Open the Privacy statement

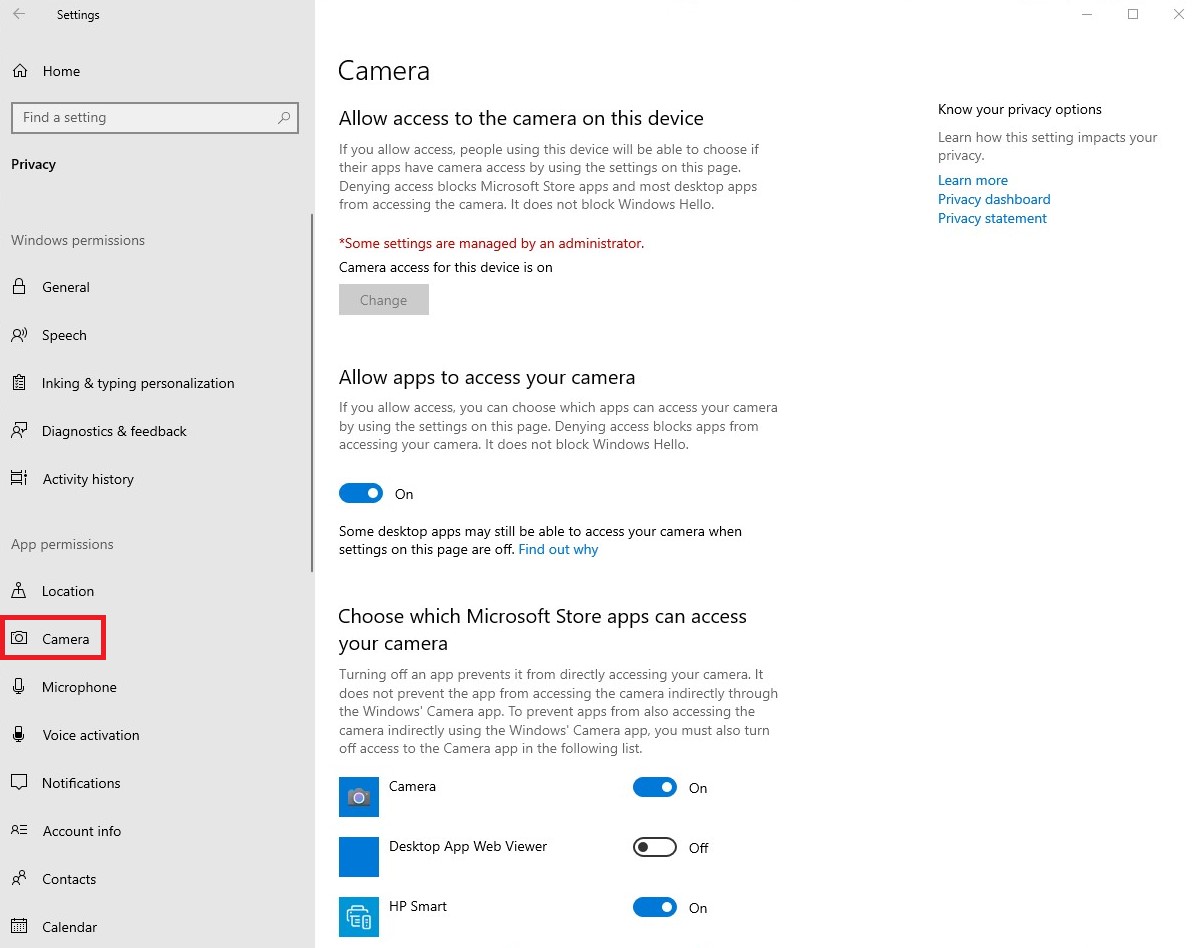tap(992, 218)
